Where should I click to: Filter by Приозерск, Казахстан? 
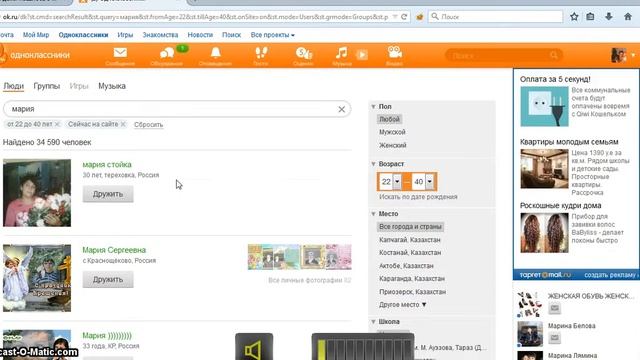[413, 292]
